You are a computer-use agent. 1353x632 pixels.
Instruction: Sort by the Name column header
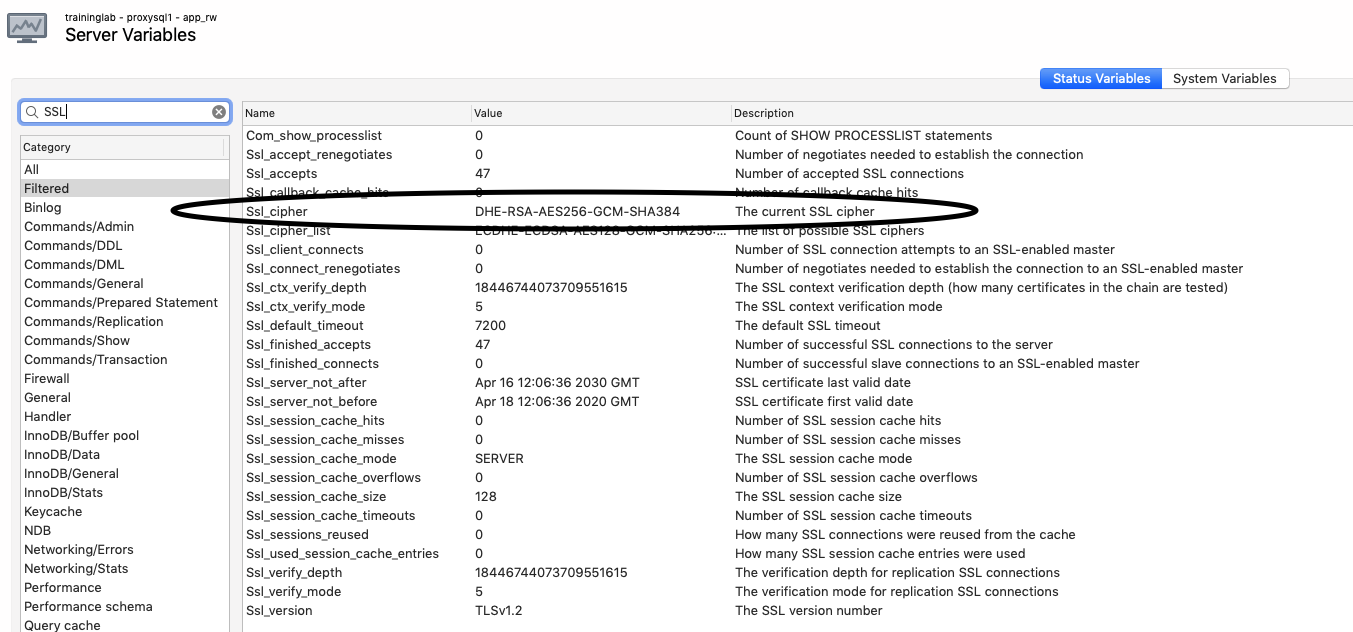[258, 113]
